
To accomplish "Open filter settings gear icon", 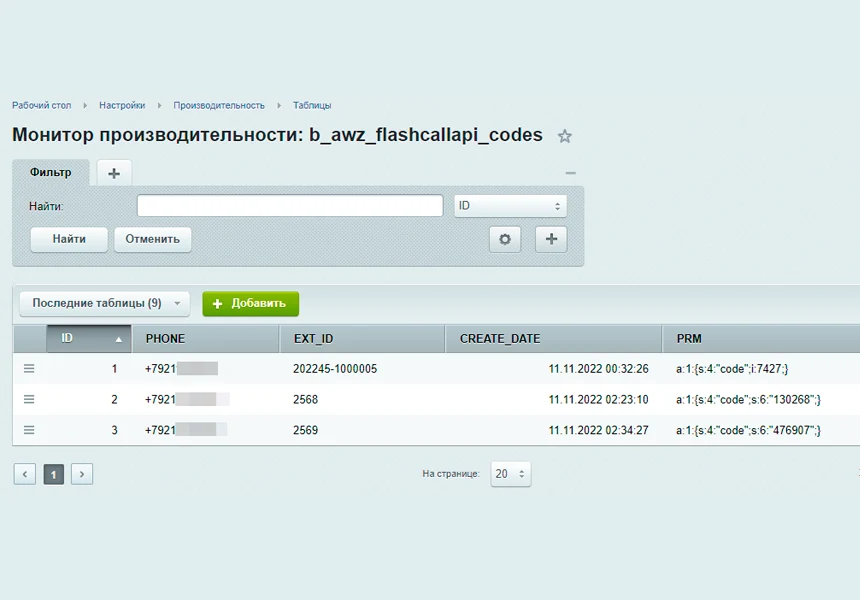I will point(505,239).
